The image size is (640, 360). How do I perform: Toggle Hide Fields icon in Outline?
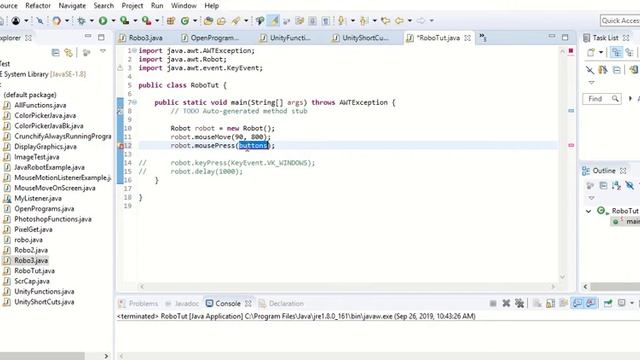(629, 186)
